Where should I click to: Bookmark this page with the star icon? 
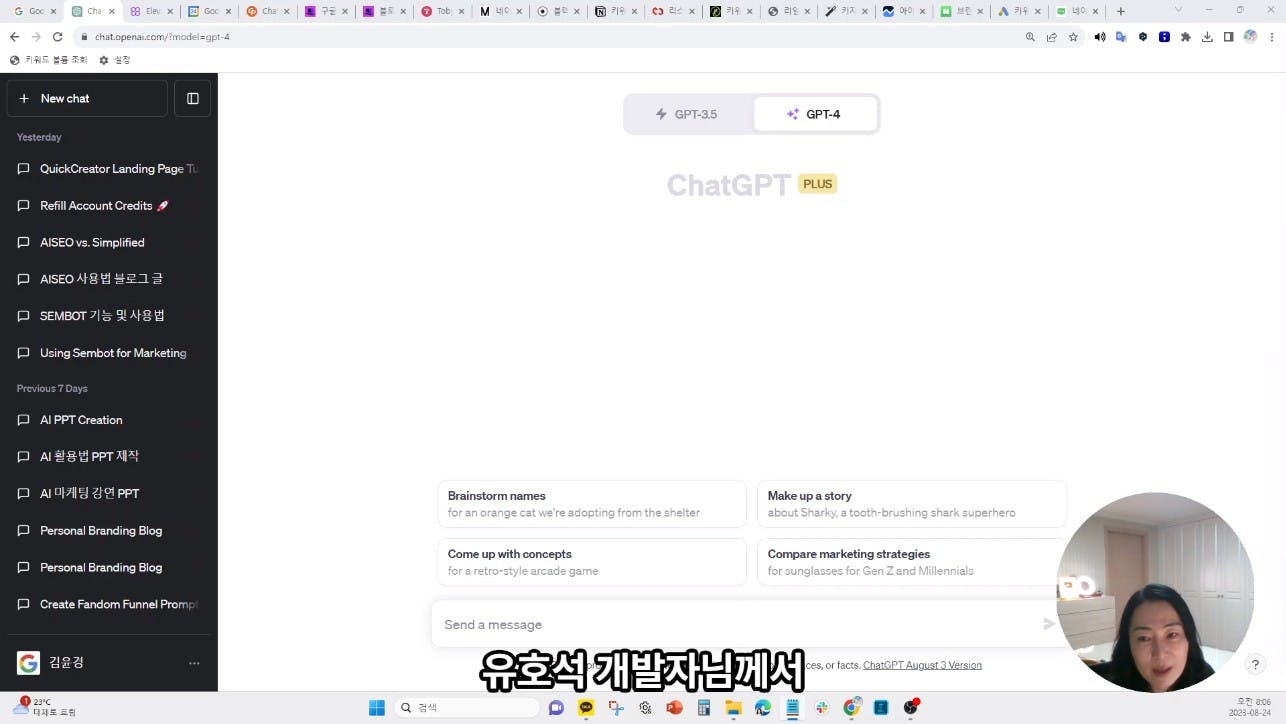[1073, 37]
